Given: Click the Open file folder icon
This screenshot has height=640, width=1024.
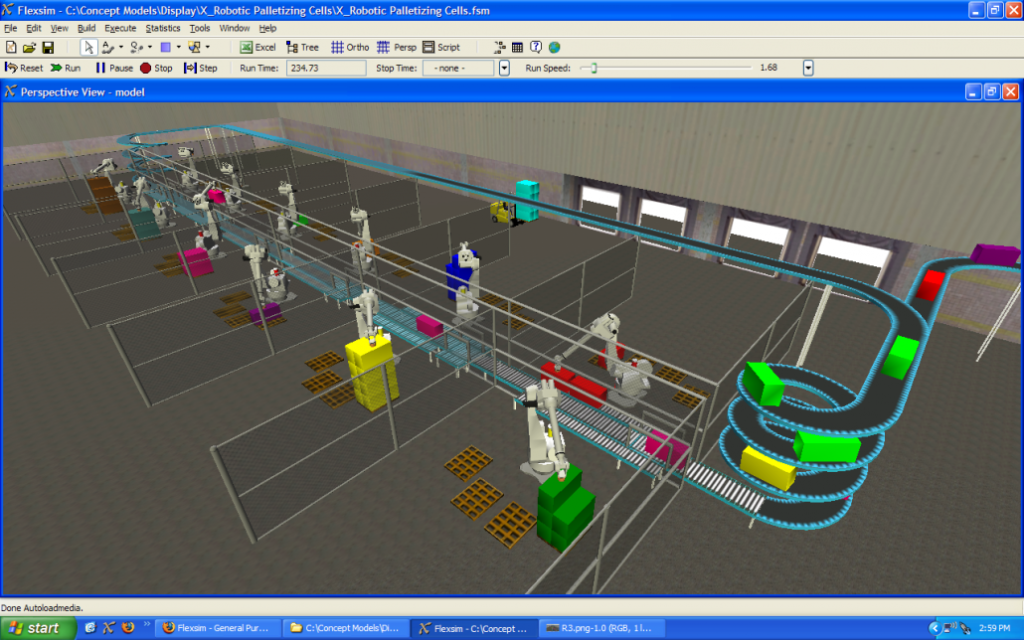Looking at the screenshot, I should click(29, 47).
